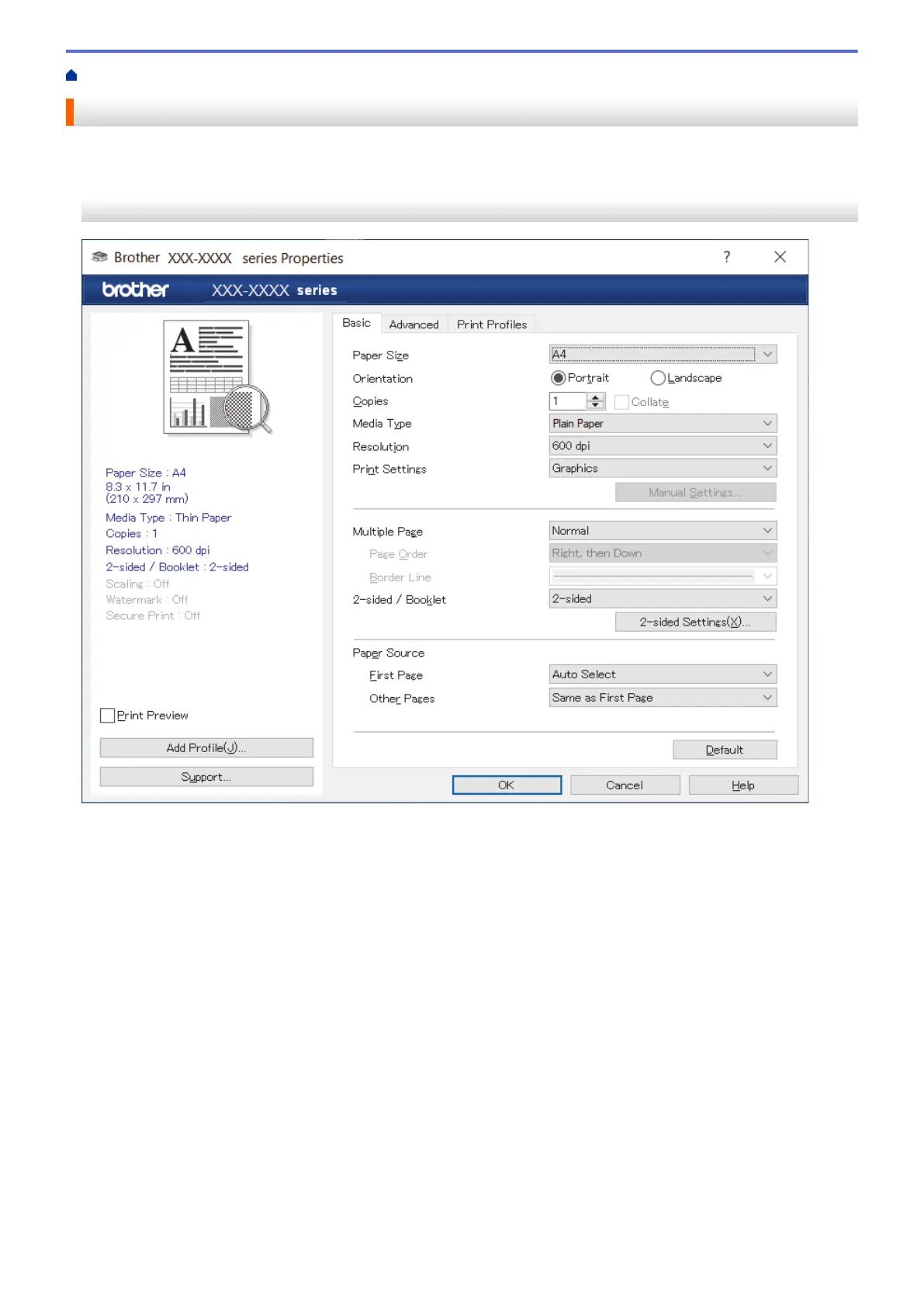Click the Default button

click(725, 750)
